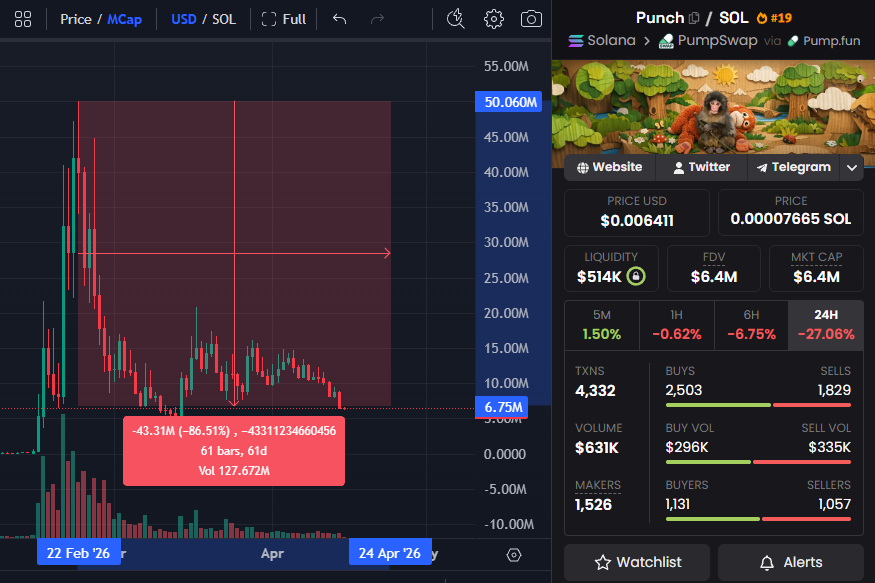Click the TXNS 4,332 value
The width and height of the screenshot is (875, 583).
[595, 391]
